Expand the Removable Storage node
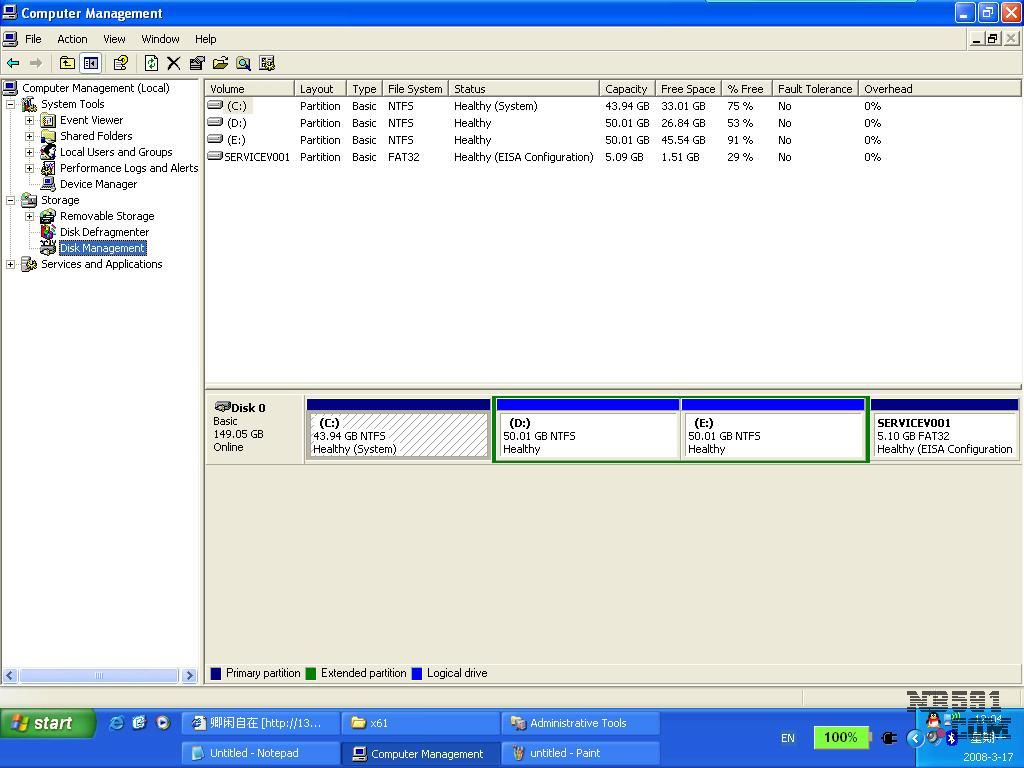This screenshot has height=768, width=1024. pos(30,216)
